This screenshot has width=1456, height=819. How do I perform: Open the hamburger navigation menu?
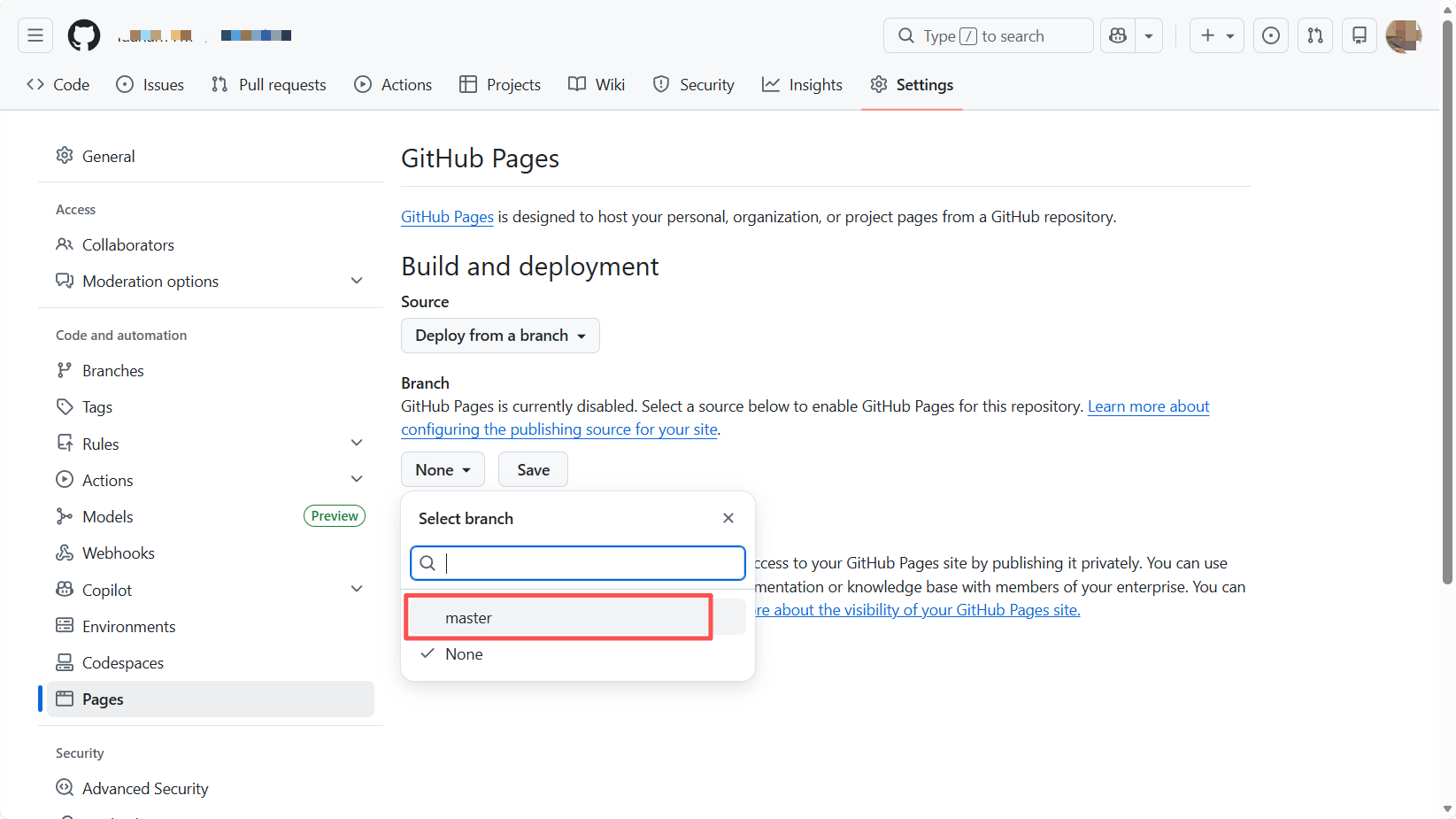point(35,35)
